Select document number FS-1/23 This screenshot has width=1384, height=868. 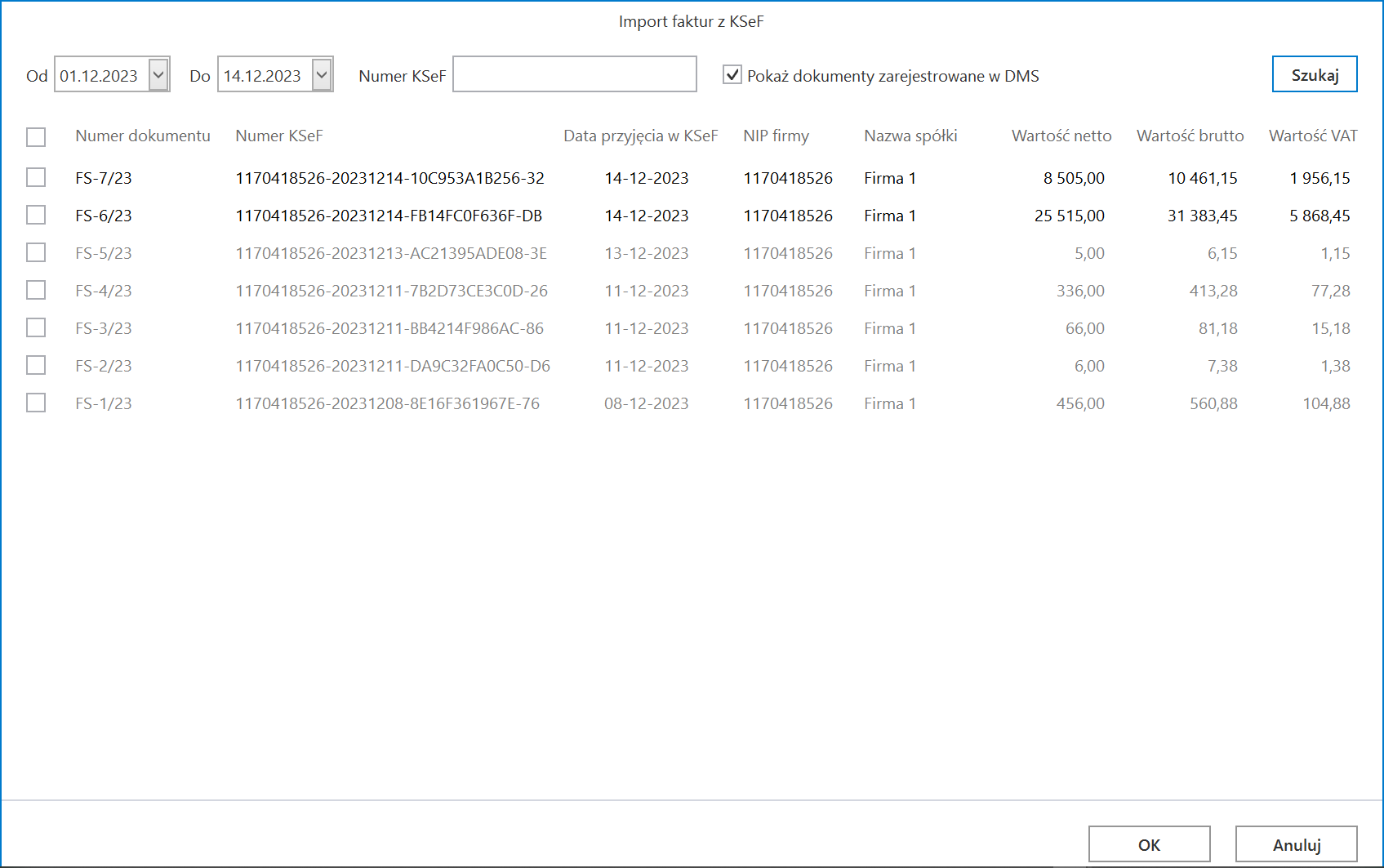[104, 403]
